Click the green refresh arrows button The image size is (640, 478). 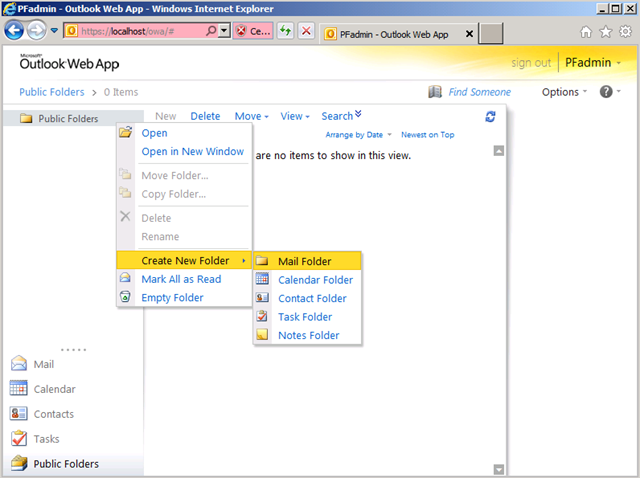point(286,31)
